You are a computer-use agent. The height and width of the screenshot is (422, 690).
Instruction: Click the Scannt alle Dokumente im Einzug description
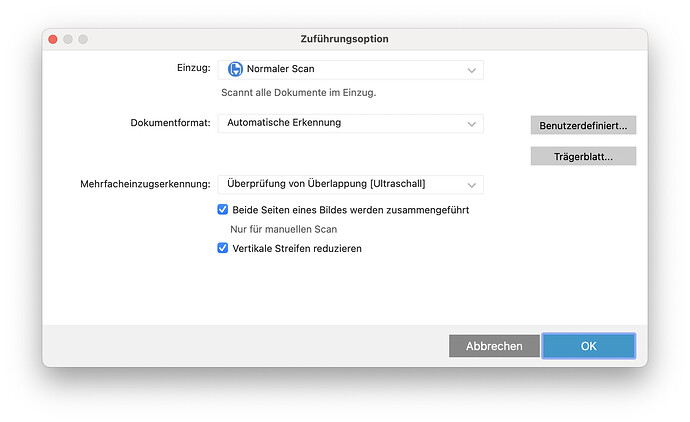point(298,93)
